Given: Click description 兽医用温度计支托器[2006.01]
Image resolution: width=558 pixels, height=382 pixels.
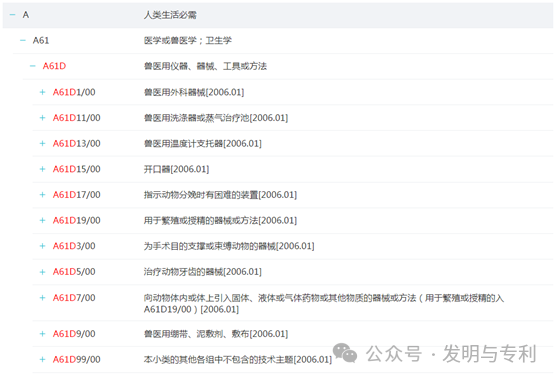Looking at the screenshot, I should point(203,143).
